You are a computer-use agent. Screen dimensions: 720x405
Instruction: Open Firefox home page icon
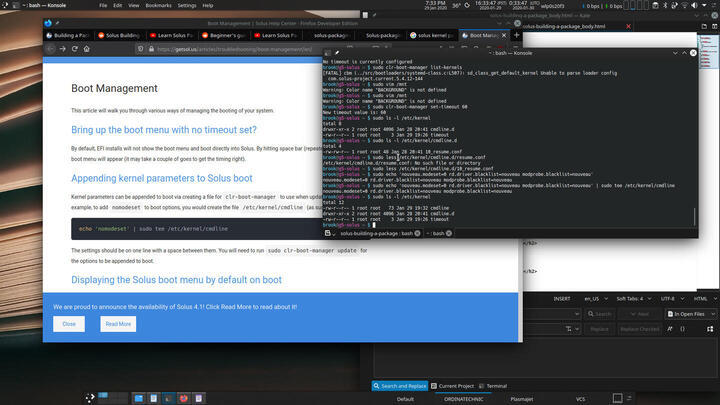point(86,49)
